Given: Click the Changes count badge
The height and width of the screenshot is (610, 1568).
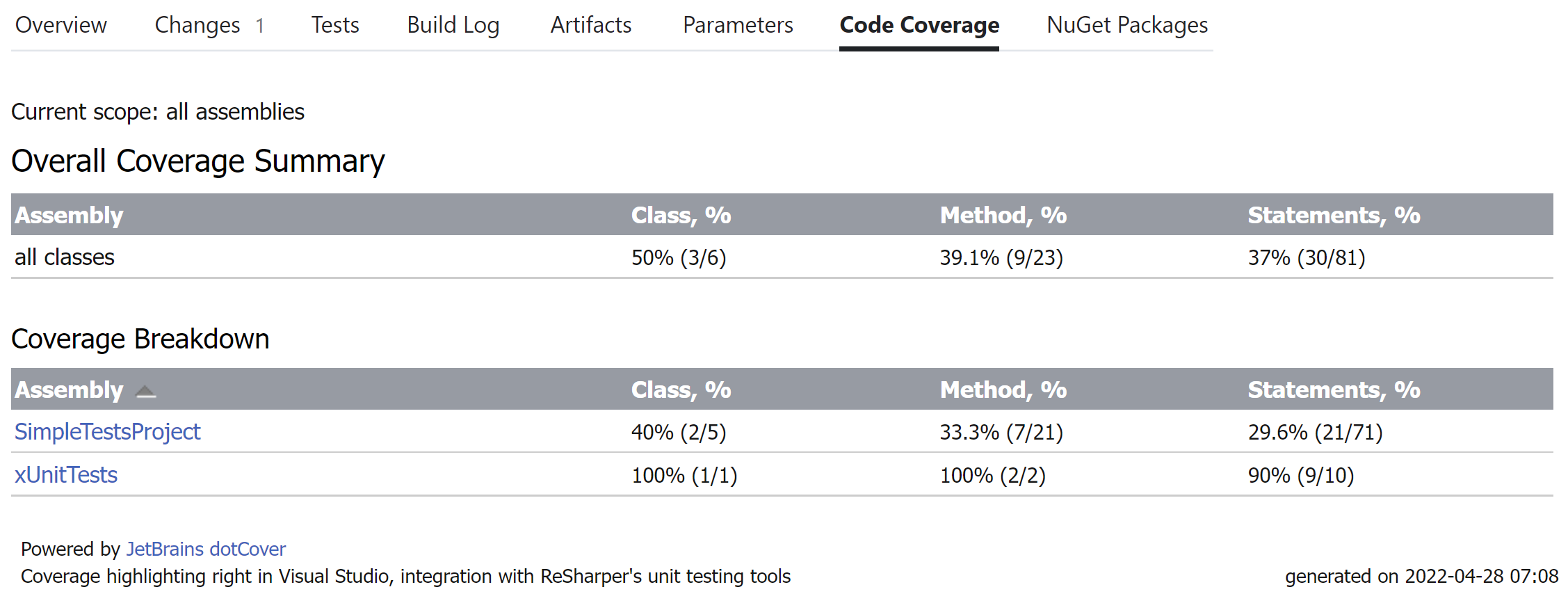Looking at the screenshot, I should tap(260, 25).
